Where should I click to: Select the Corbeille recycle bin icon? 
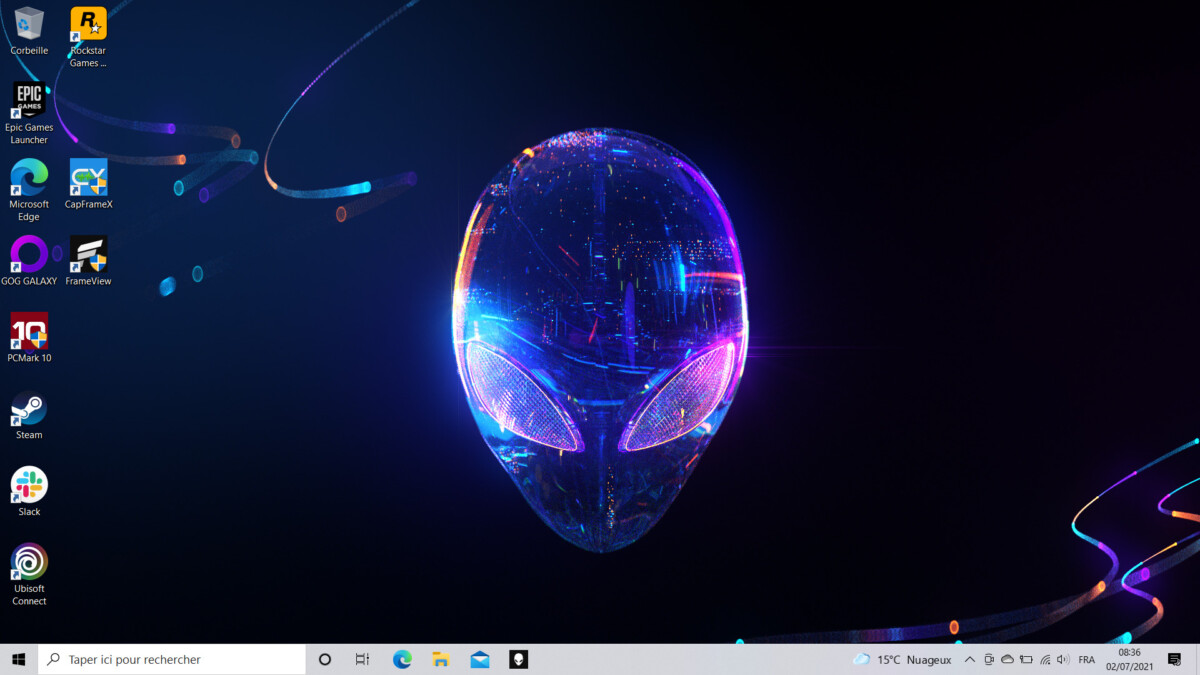(29, 25)
